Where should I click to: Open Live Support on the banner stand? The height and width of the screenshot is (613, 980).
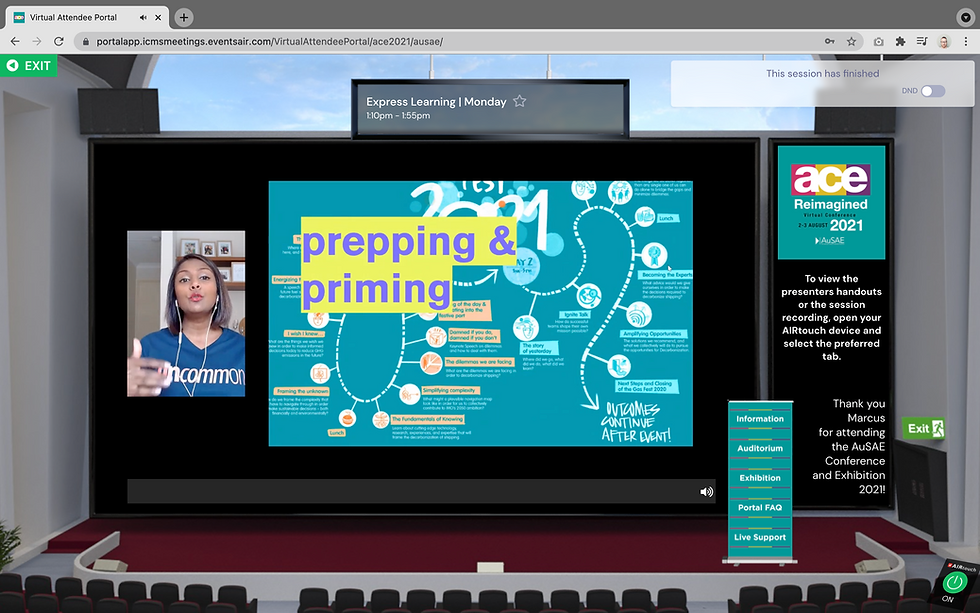[760, 537]
